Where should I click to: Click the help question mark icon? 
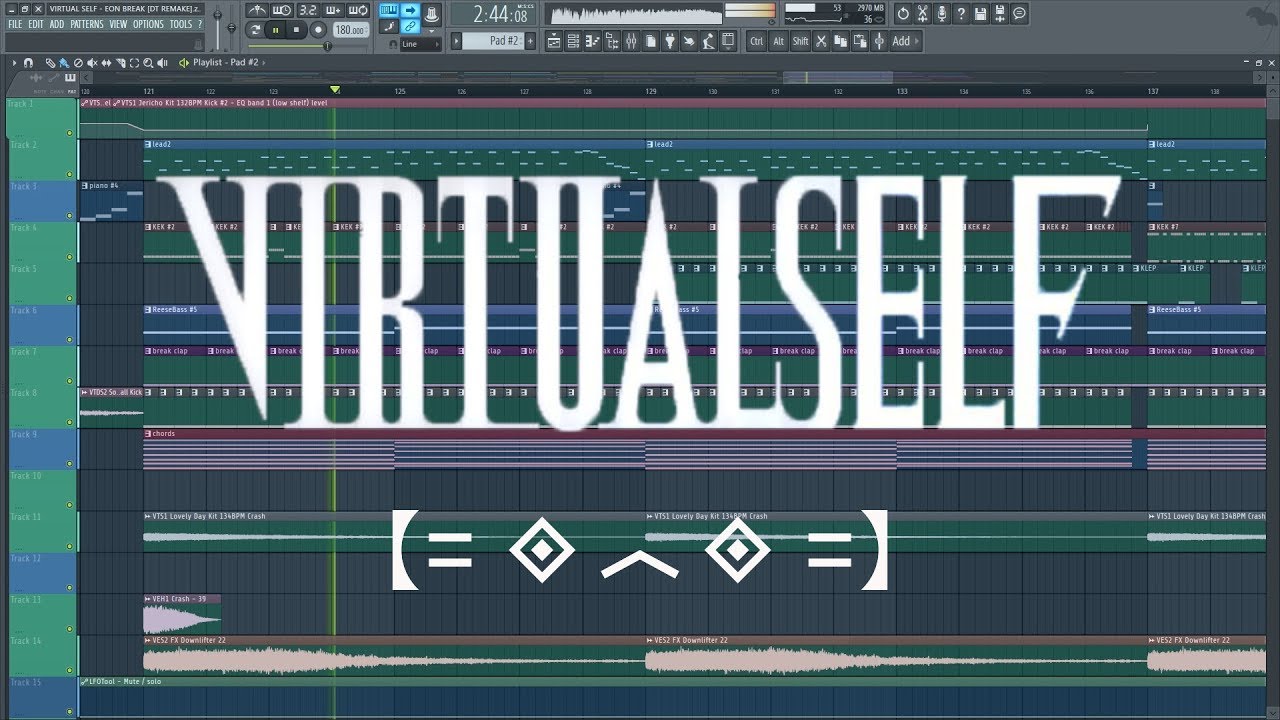coord(961,14)
